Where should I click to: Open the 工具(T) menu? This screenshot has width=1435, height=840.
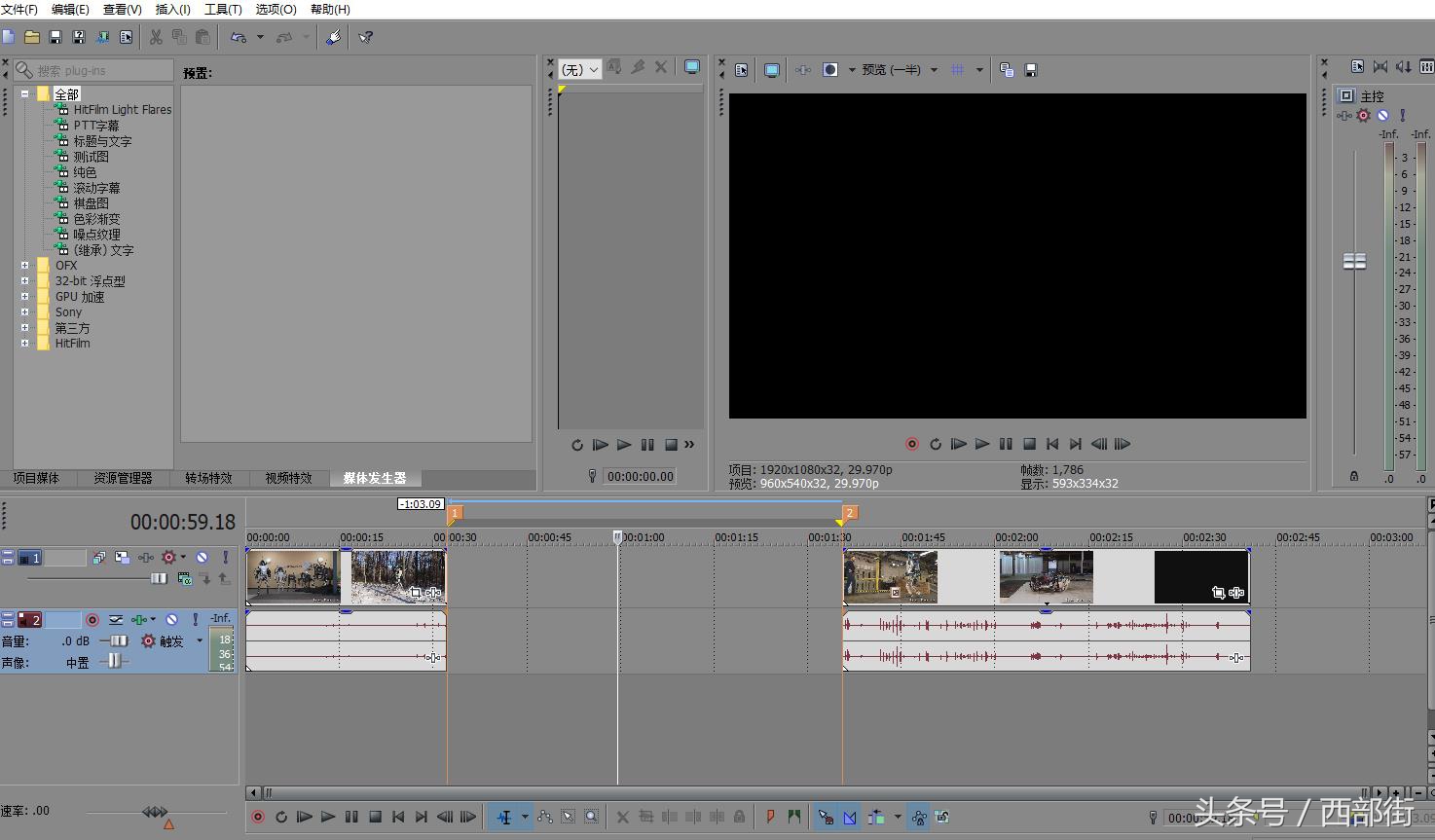222,9
